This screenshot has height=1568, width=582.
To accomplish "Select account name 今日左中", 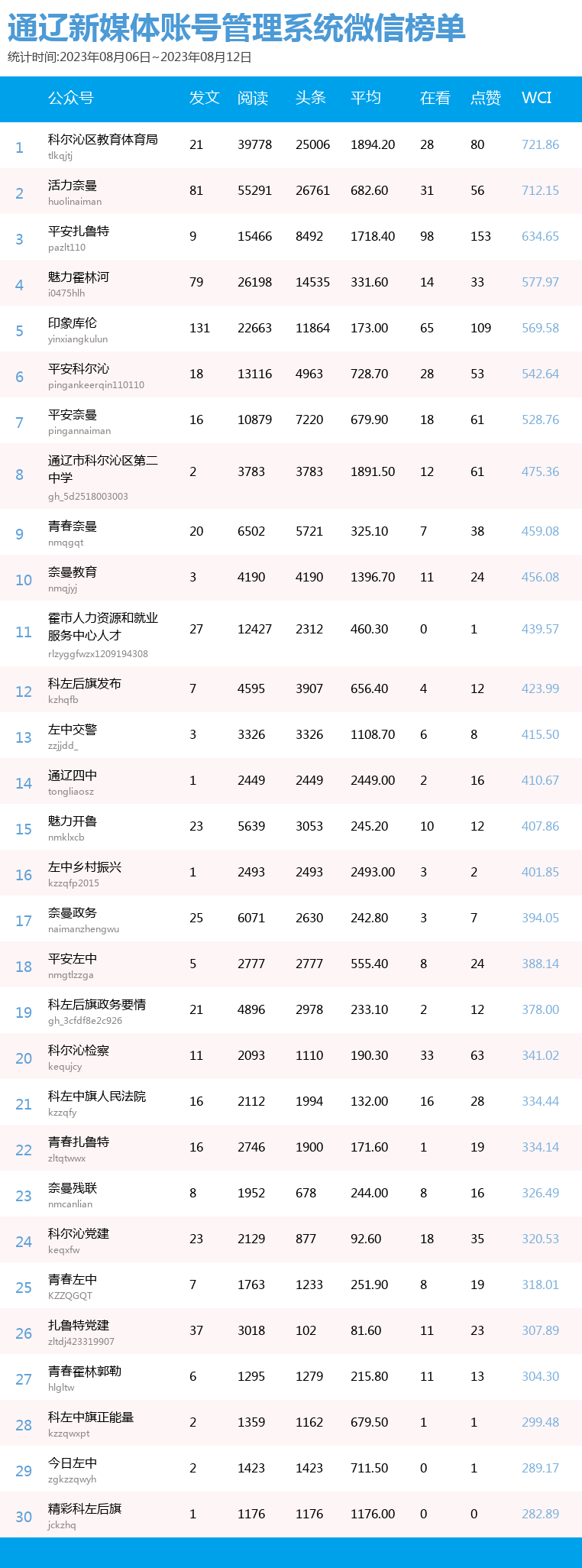I will 73,1463.
